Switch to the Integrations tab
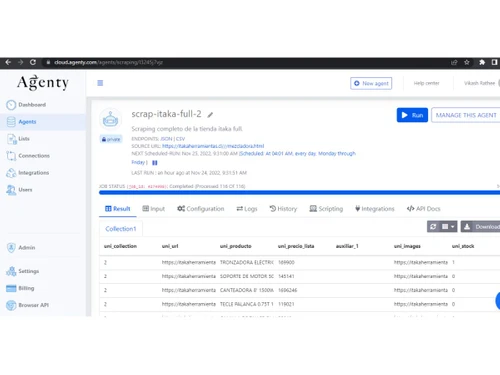This screenshot has height=375, width=500. 375,209
